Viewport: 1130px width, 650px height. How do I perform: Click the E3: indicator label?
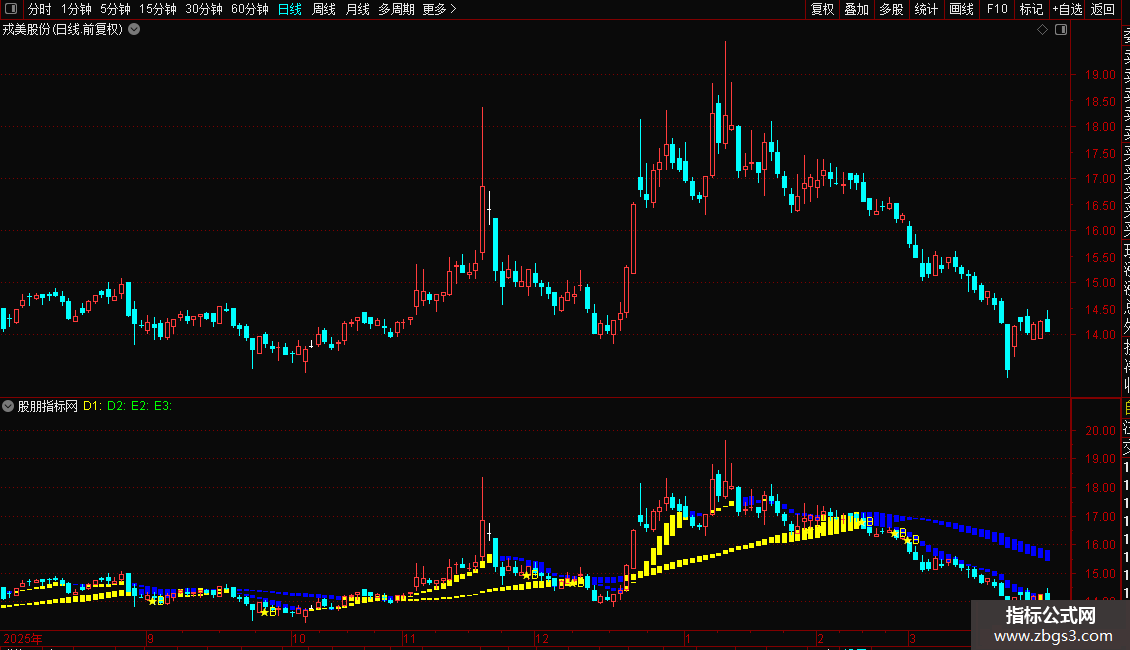(163, 406)
